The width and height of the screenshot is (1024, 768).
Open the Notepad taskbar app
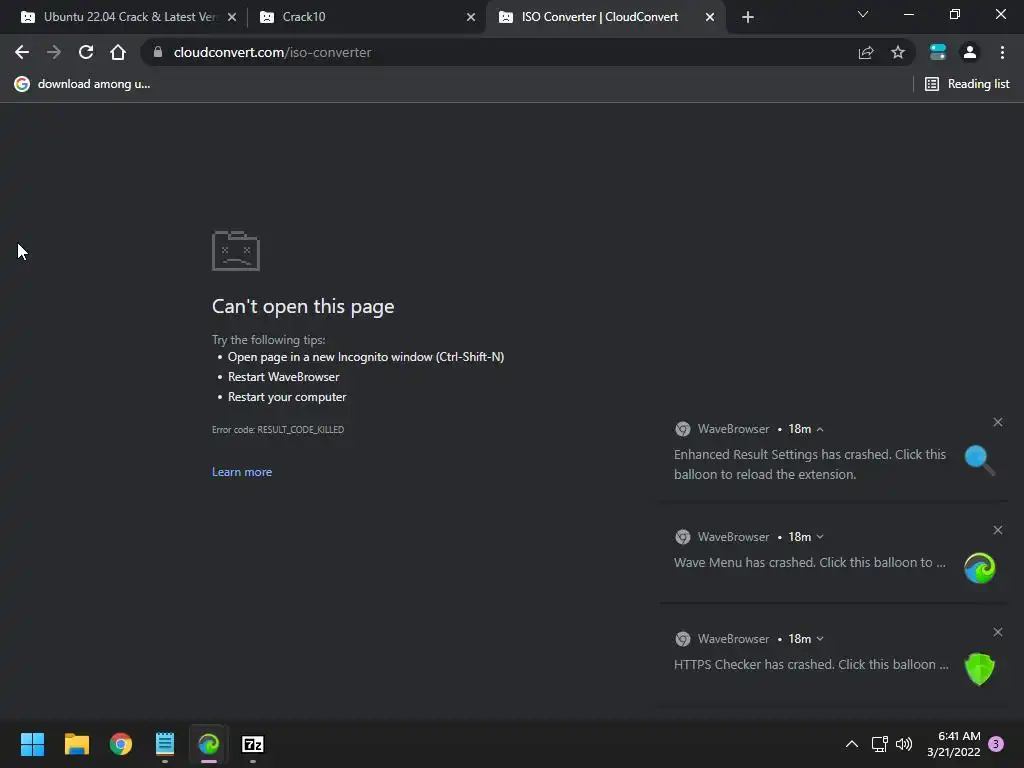pyautogui.click(x=165, y=744)
